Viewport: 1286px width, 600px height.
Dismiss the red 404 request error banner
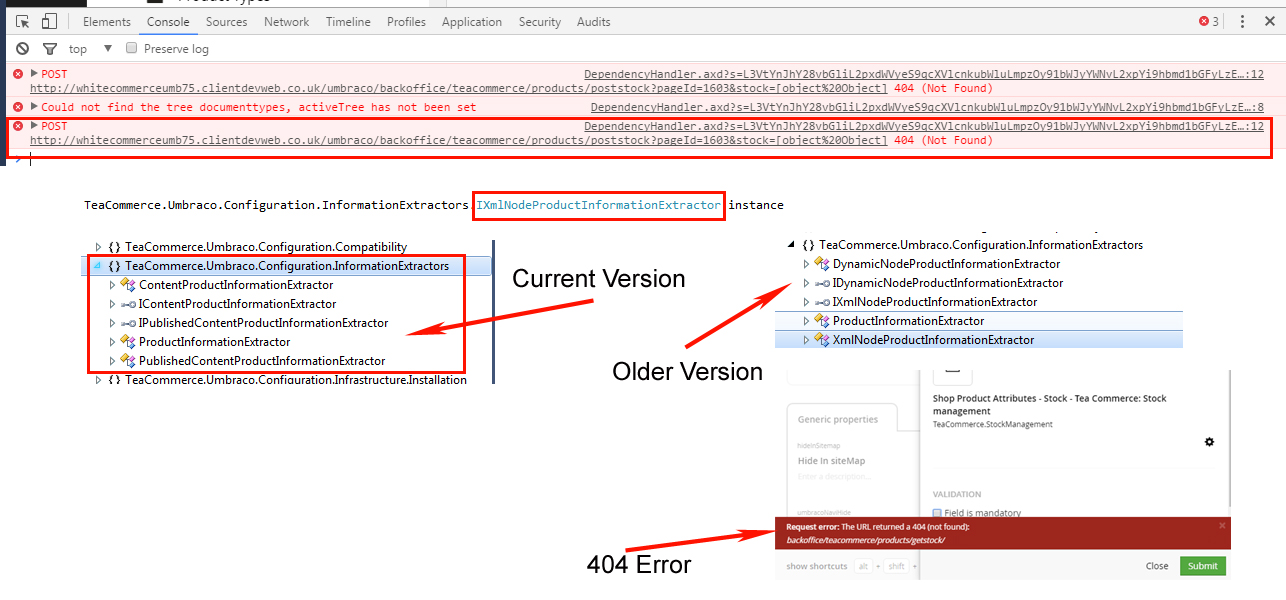[x=1221, y=526]
